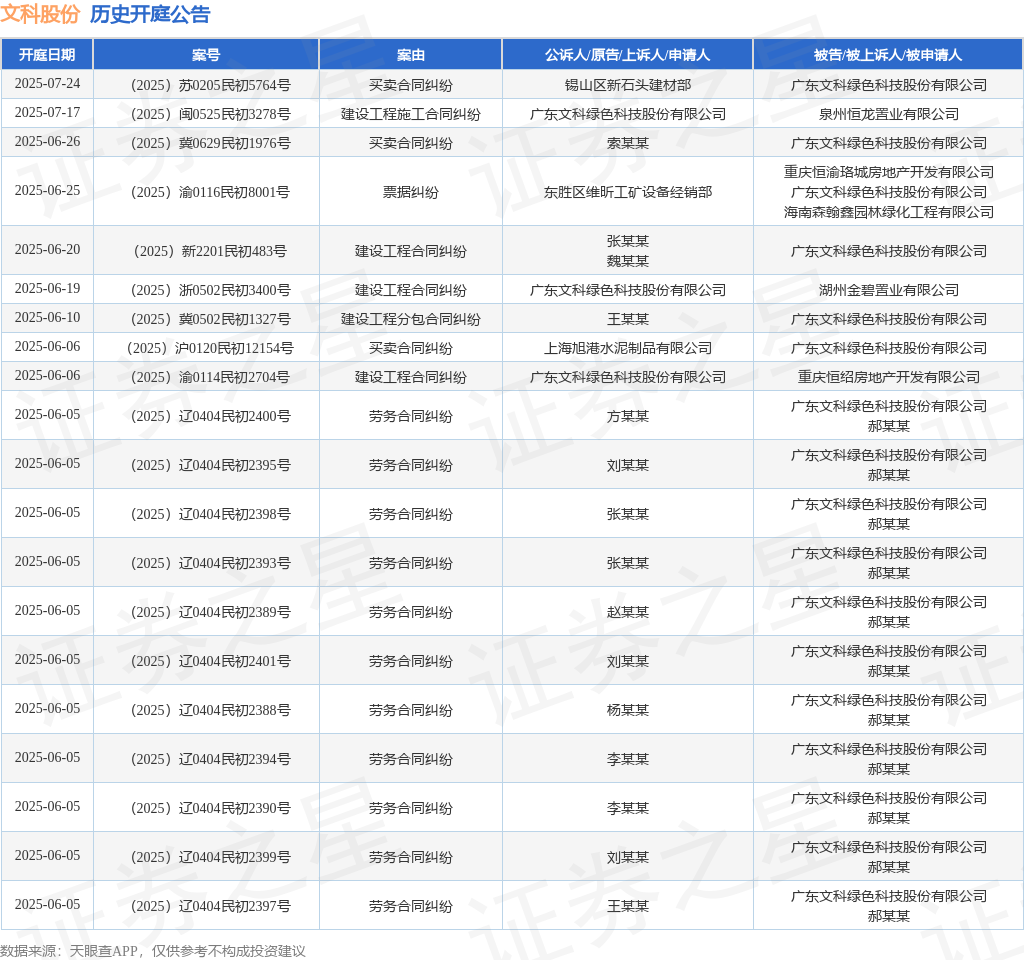Select plaintiff 东胜区维昕工矿设备经销部
This screenshot has width=1024, height=960.
[628, 192]
